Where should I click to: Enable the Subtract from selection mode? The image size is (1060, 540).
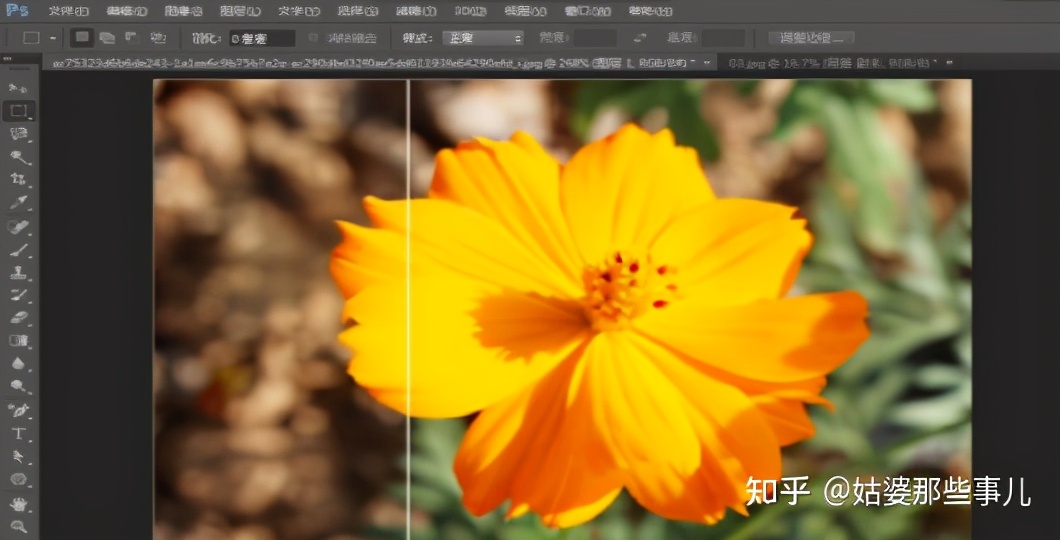tap(131, 38)
